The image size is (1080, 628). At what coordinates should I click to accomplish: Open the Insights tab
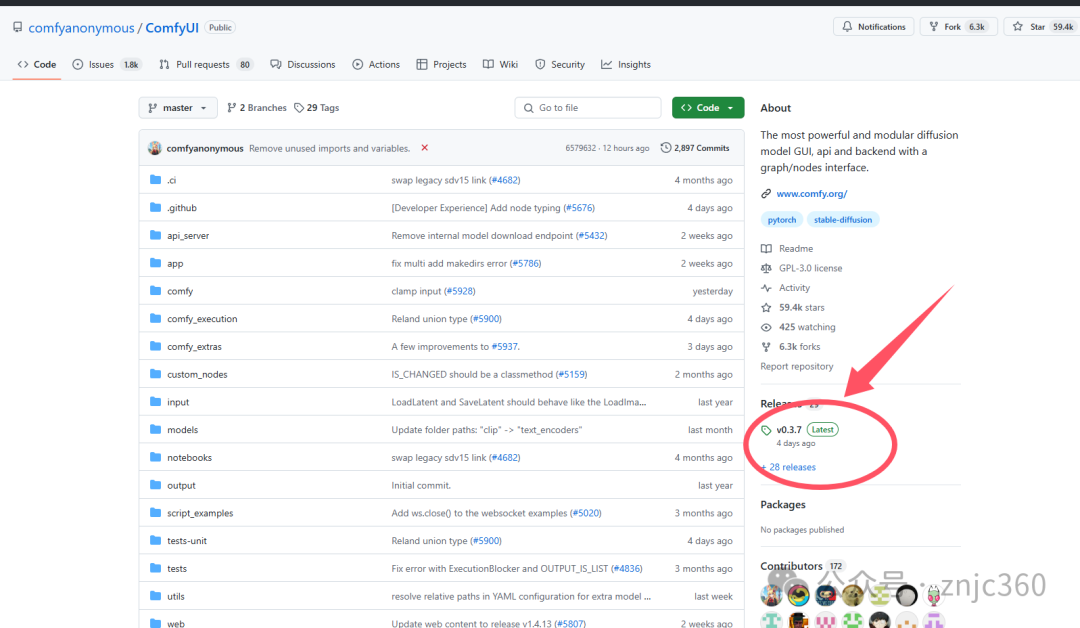(x=625, y=64)
